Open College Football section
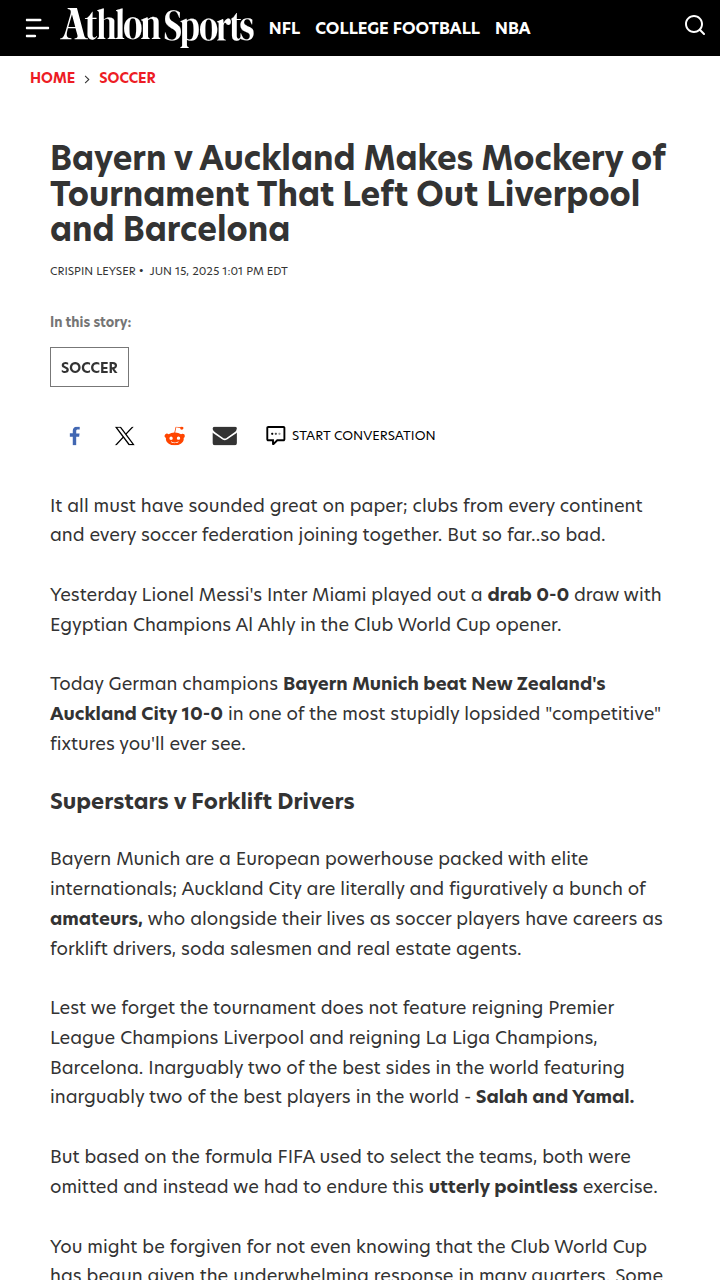The height and width of the screenshot is (1280, 720). [397, 28]
